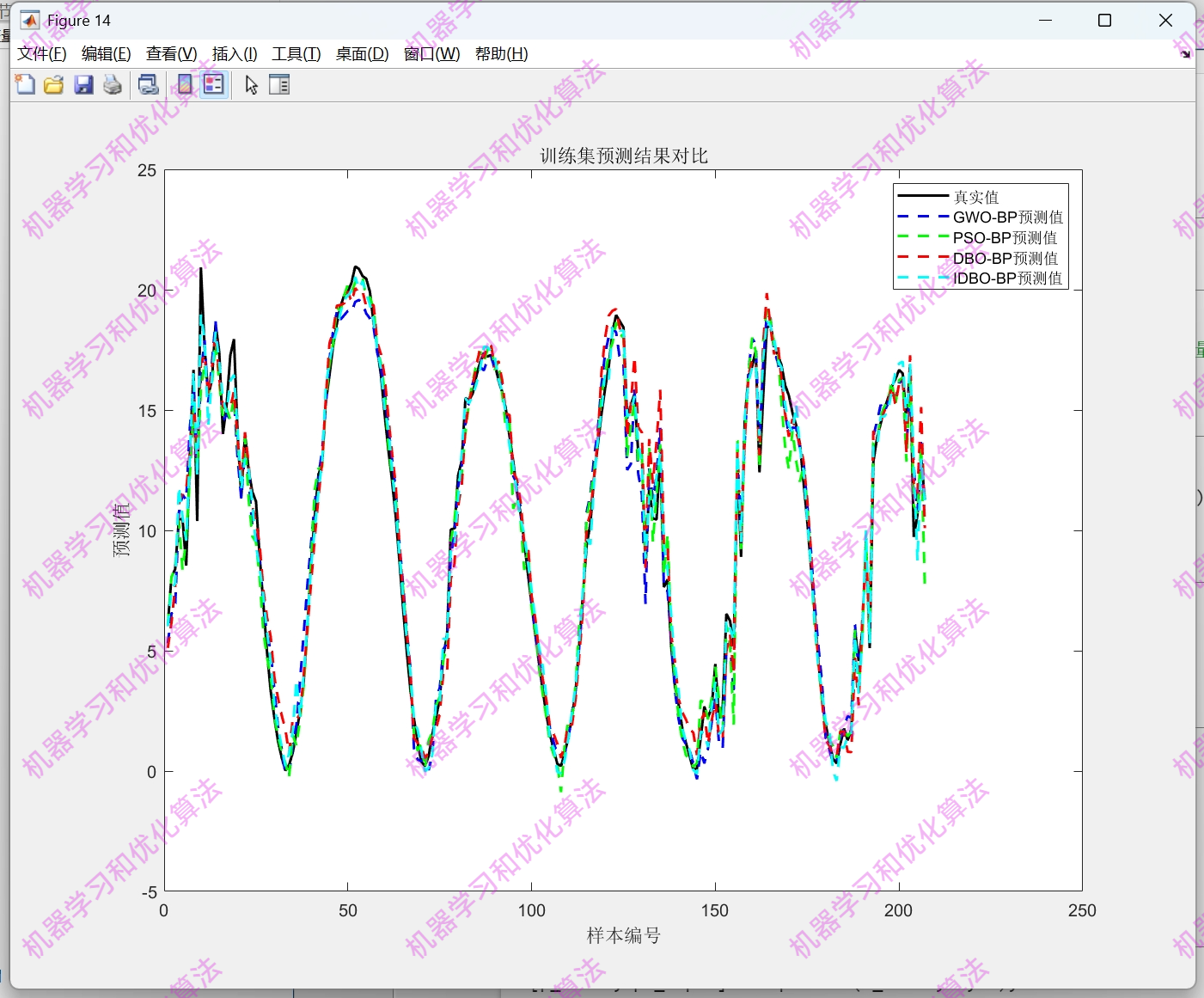Click the black line sample in the legend
1204x998 pixels.
tap(923, 196)
